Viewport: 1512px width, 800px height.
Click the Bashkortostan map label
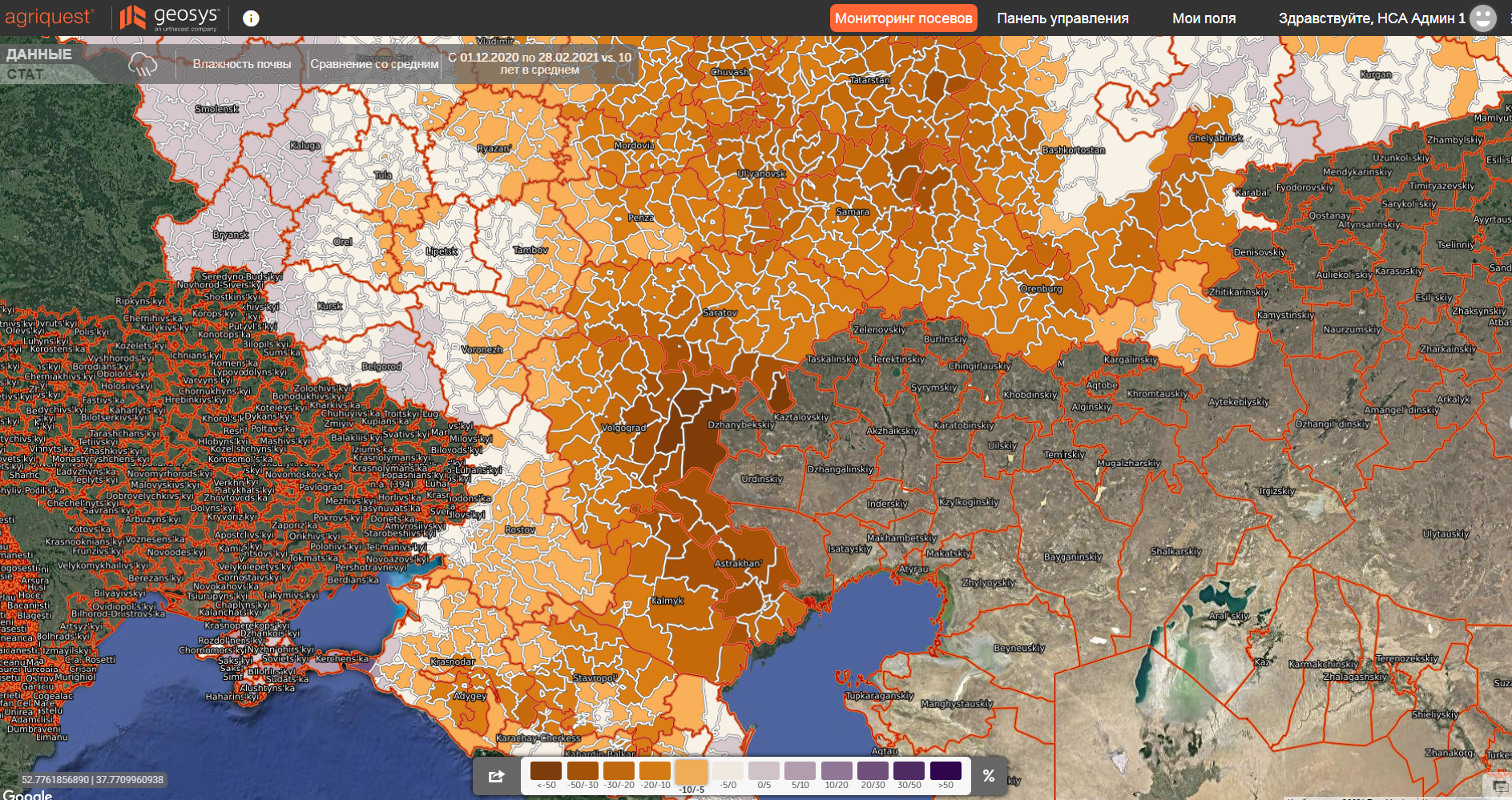pos(1074,151)
